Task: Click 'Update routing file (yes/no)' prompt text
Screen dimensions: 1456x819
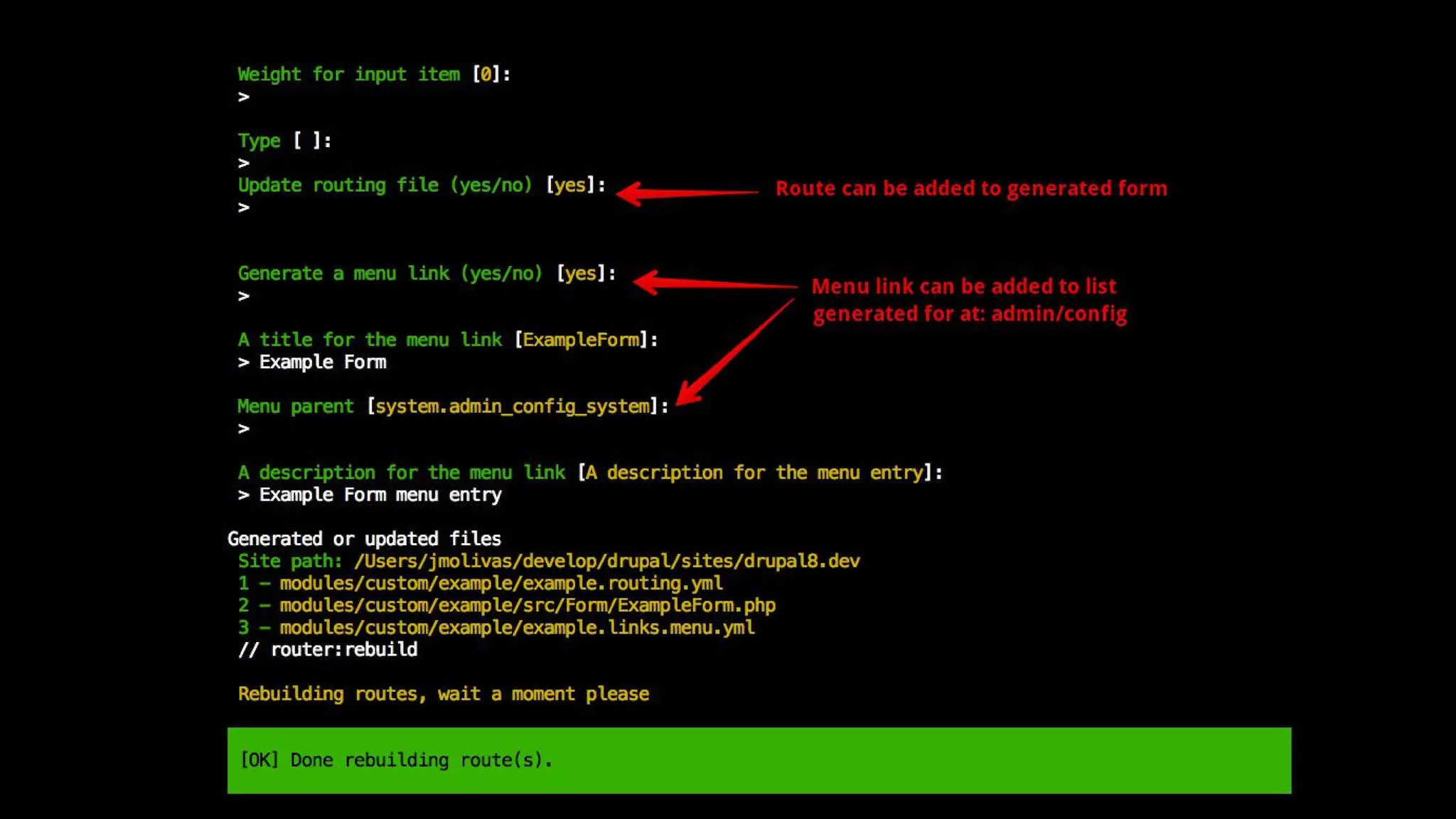Action: [x=385, y=185]
